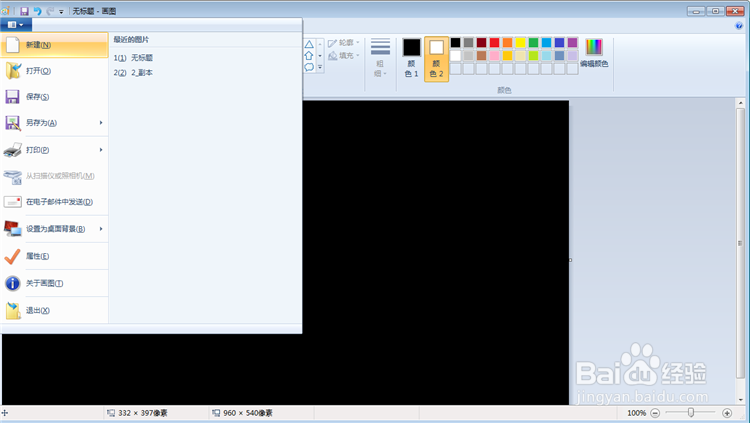
Task: Click the 打印(P) menu entry
Action: pos(55,150)
